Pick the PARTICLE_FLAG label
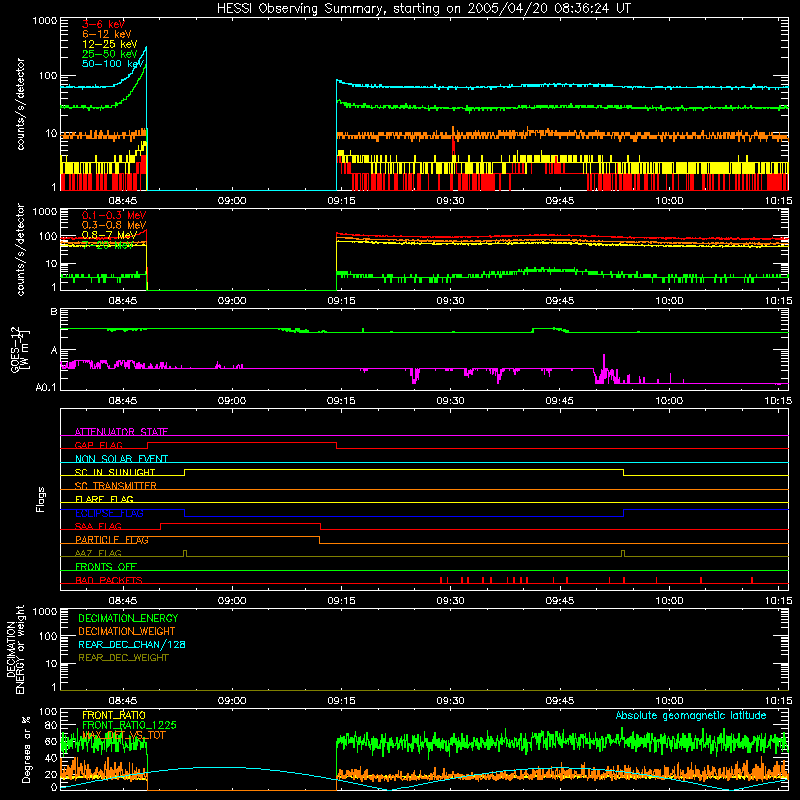Image resolution: width=800 pixels, height=800 pixels. (x=112, y=539)
